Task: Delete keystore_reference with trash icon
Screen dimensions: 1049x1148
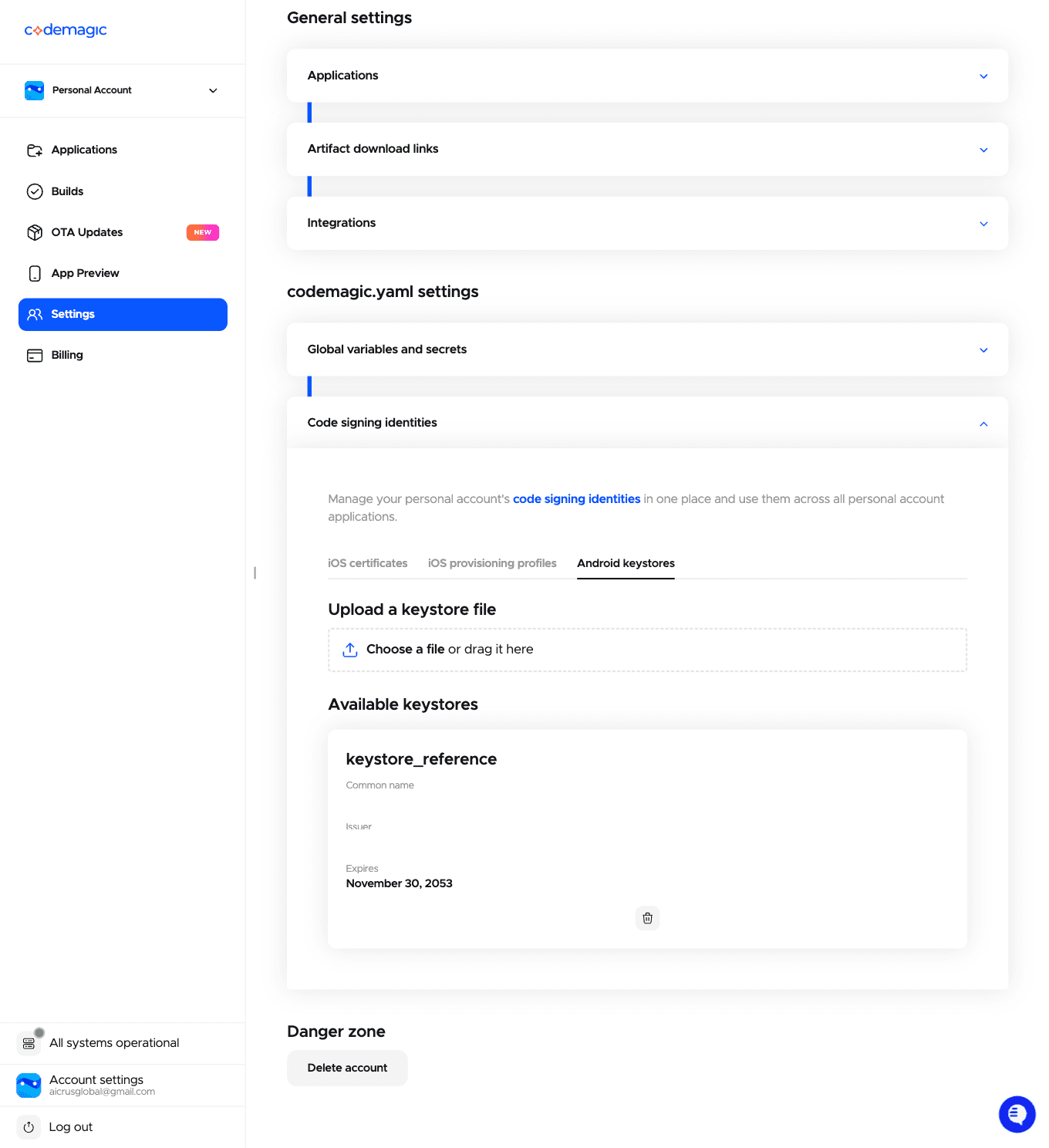Action: coord(648,918)
